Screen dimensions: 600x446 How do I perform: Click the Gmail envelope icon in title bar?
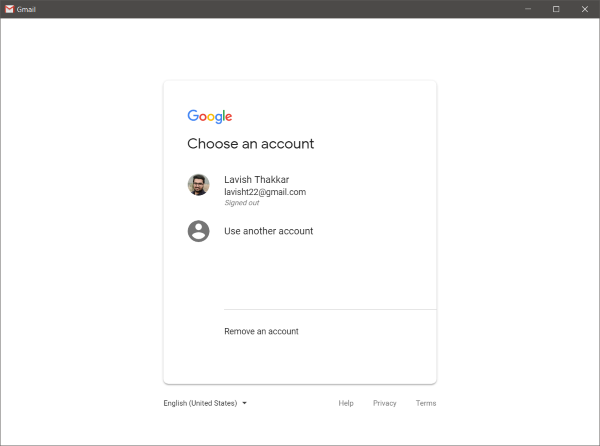[x=9, y=9]
